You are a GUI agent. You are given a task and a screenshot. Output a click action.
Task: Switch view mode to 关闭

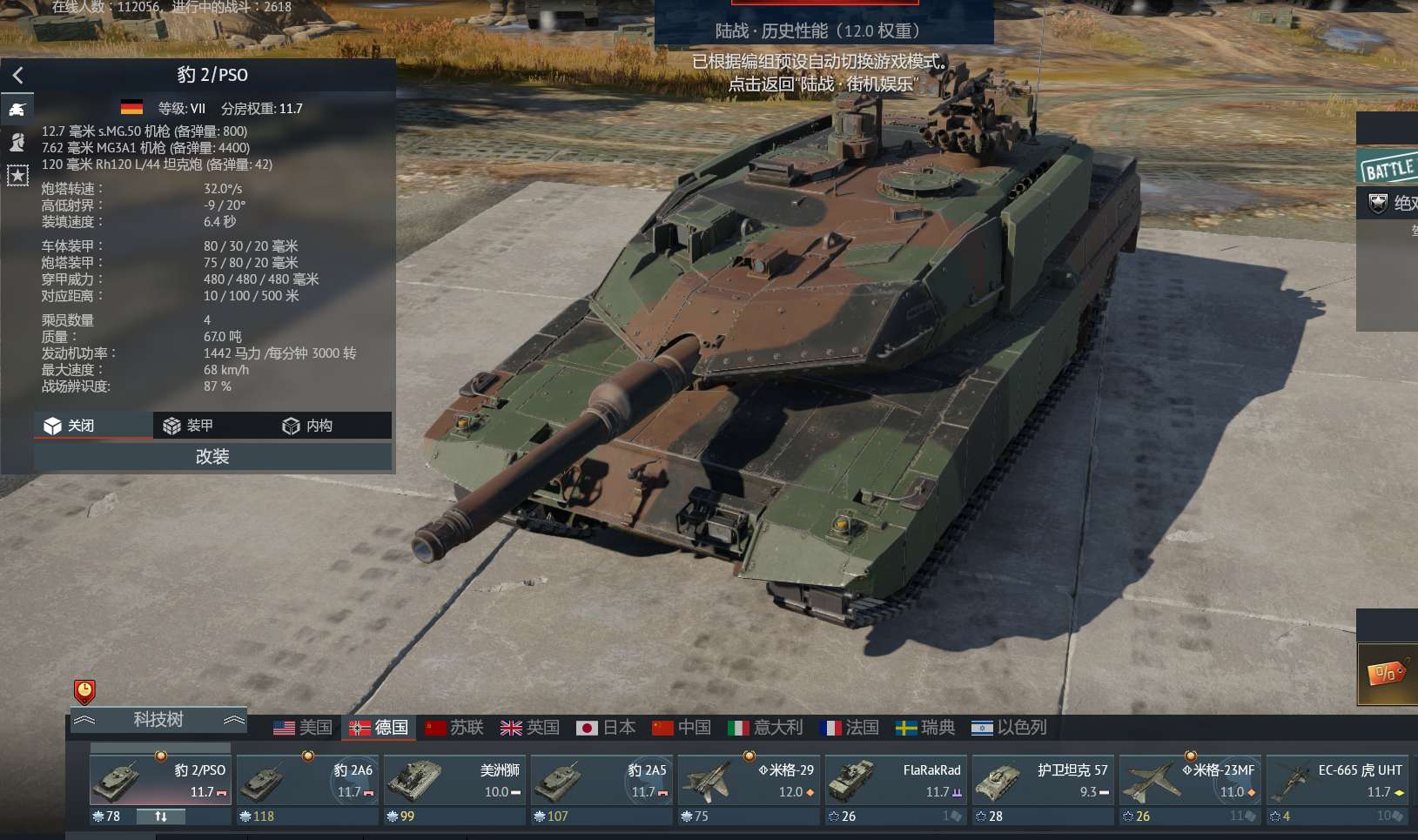click(93, 426)
